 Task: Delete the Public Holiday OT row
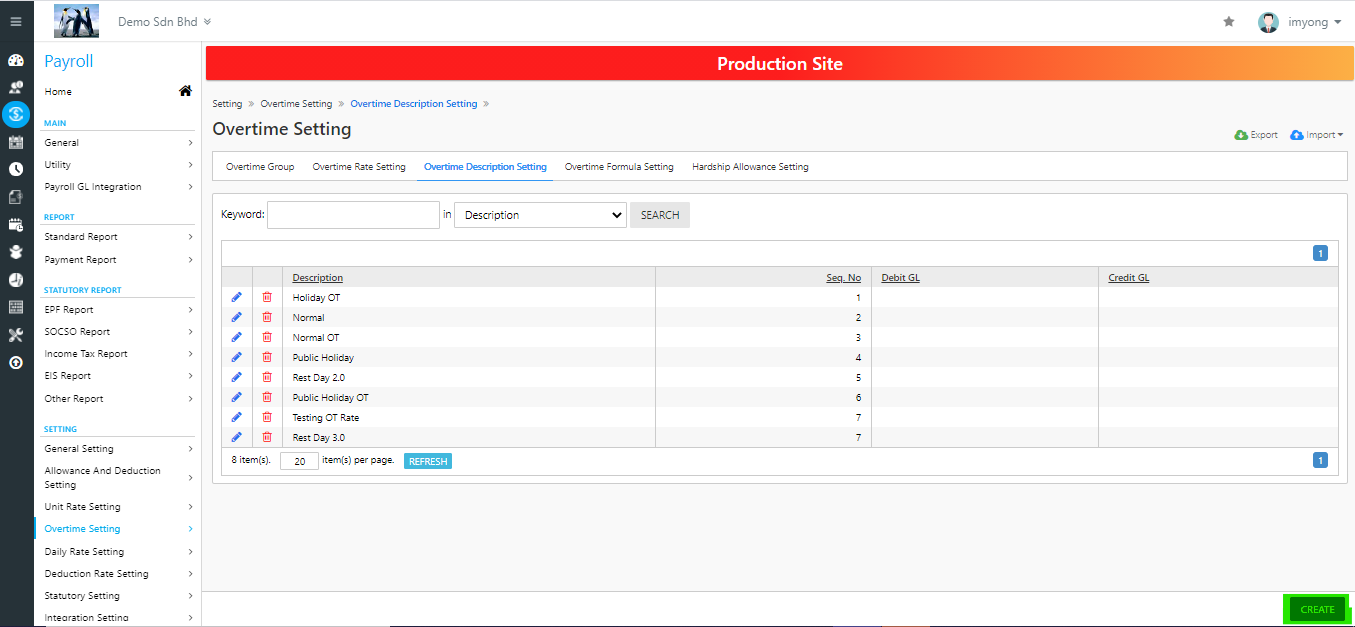click(267, 397)
